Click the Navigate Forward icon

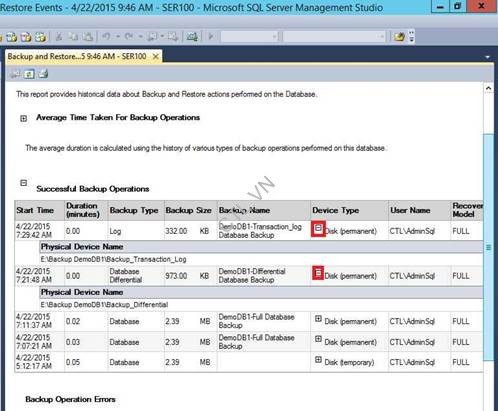173,36
